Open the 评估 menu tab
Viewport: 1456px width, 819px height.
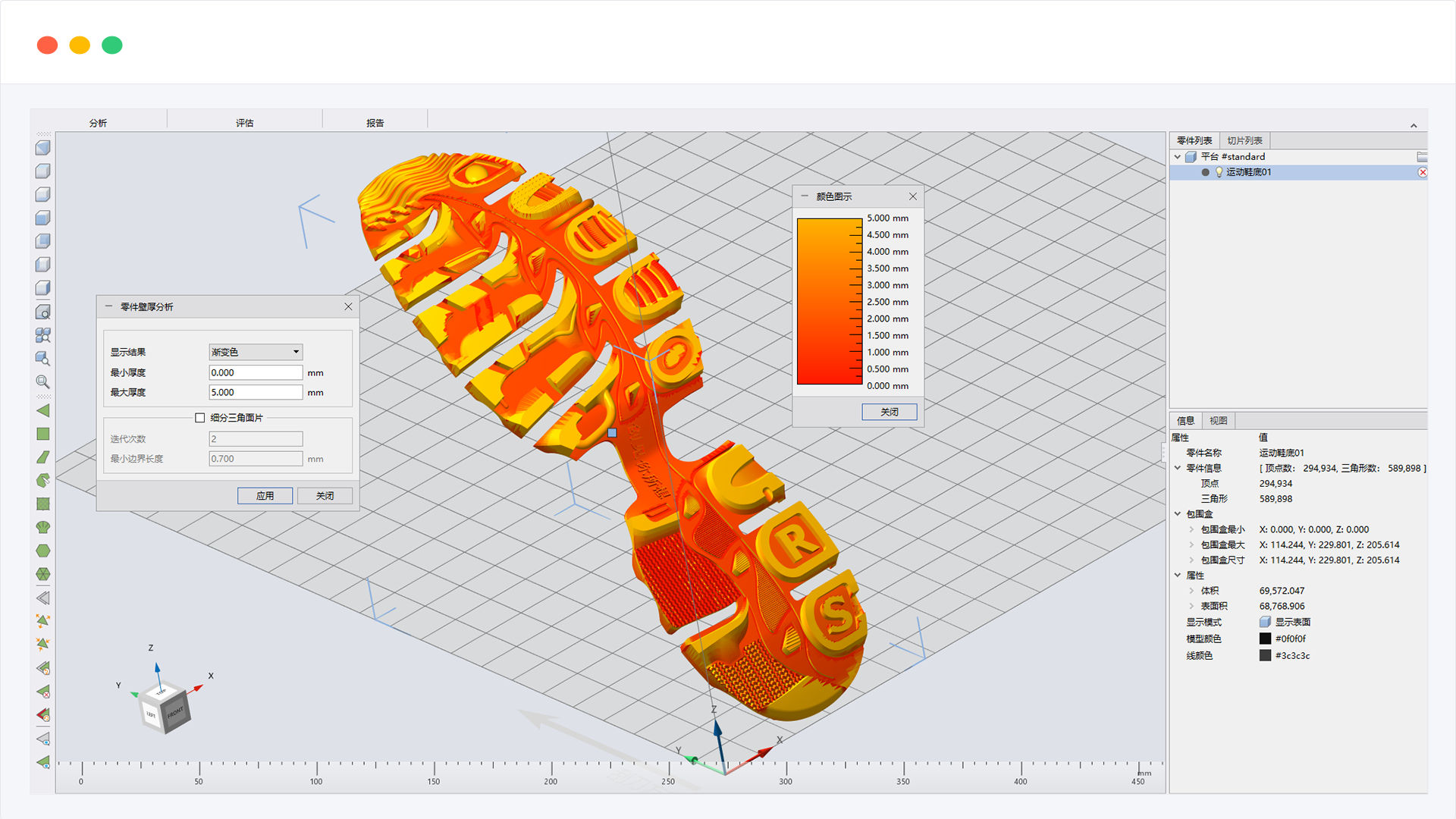244,123
